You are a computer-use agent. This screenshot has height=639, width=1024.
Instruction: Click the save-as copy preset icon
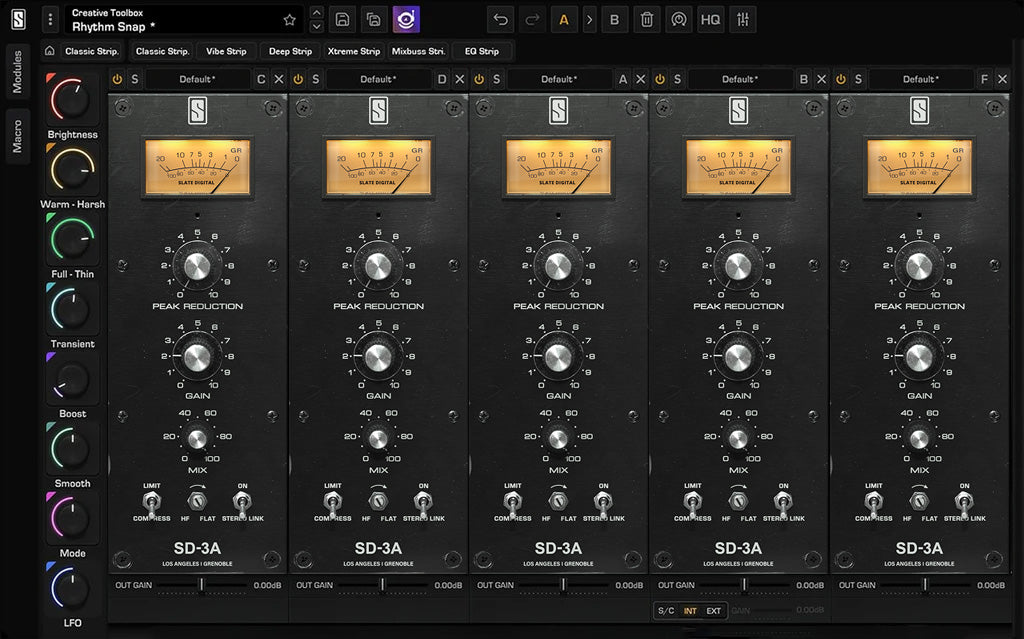[x=374, y=20]
